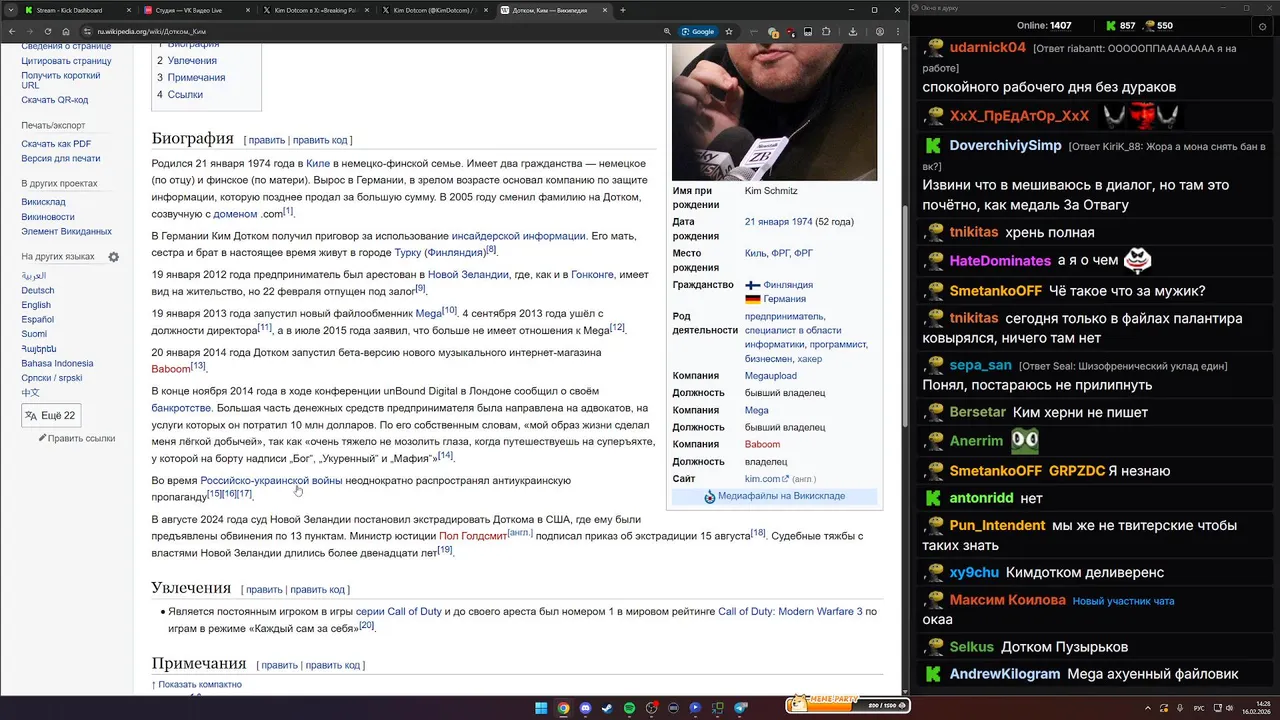Open Викисклад in other projects
Image resolution: width=1280 pixels, height=720 pixels.
point(43,201)
